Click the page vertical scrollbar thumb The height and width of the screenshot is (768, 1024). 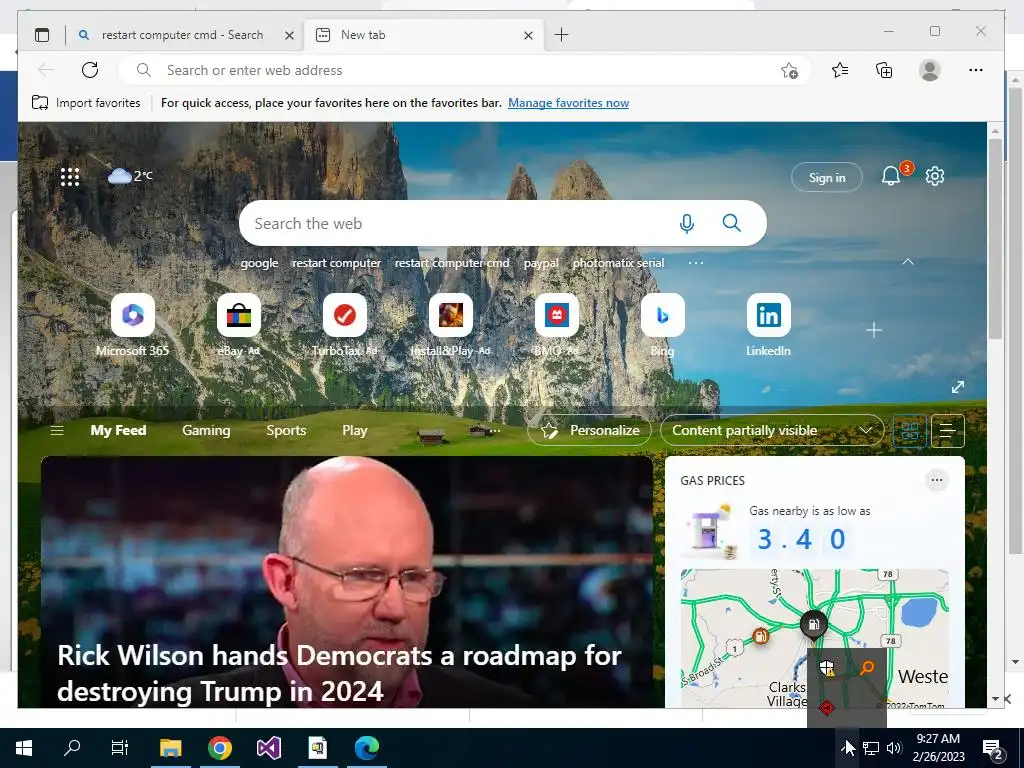tap(995, 238)
